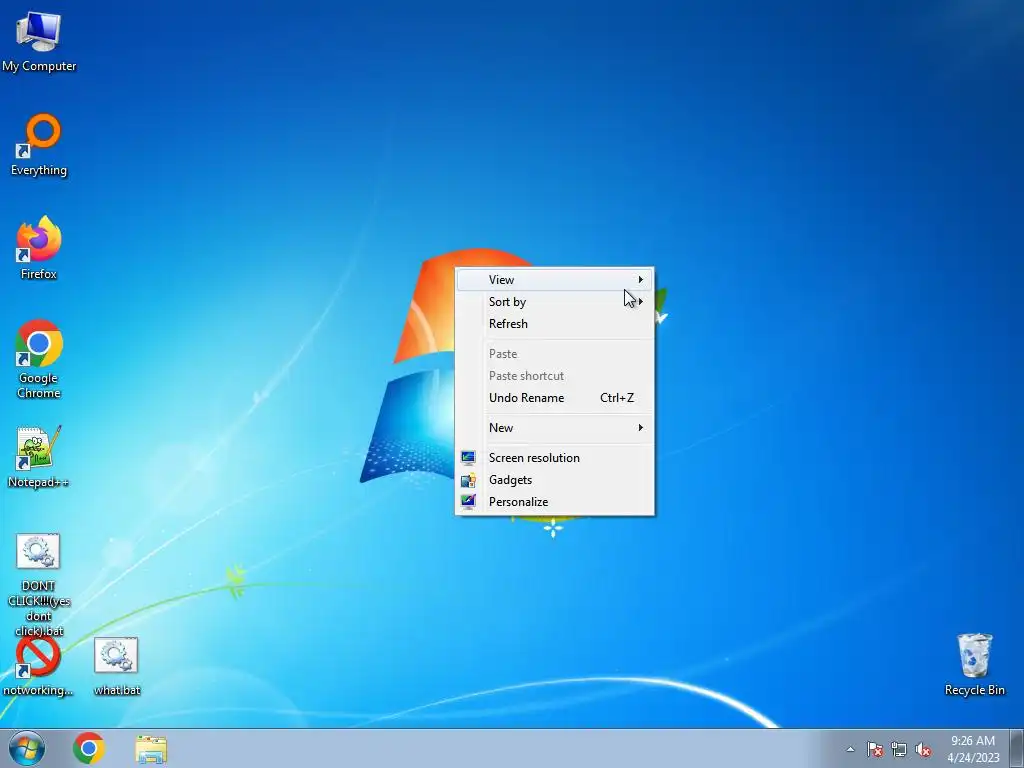The height and width of the screenshot is (768, 1024).
Task: Click the network status tray icon
Action: point(899,749)
